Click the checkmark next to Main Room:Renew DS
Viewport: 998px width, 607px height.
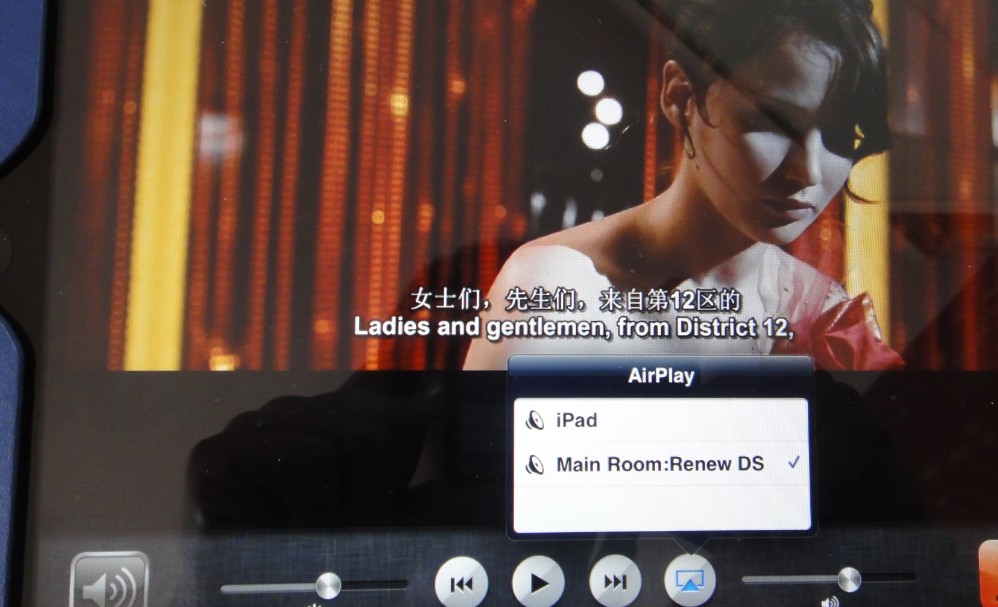point(794,463)
